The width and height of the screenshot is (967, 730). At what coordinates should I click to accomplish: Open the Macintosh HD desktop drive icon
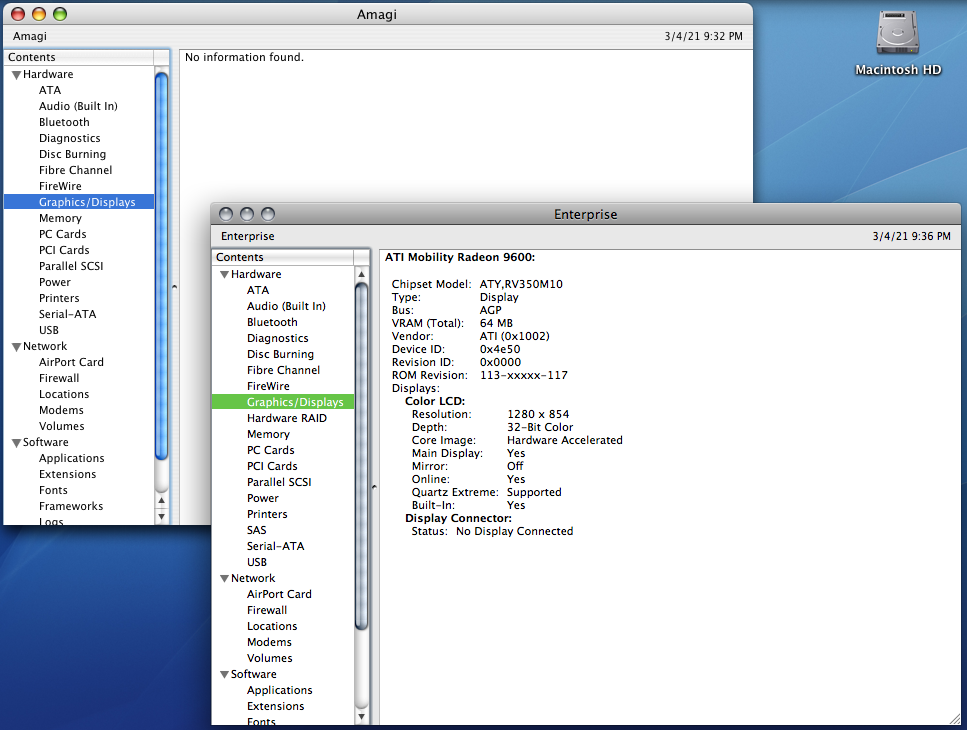pyautogui.click(x=898, y=33)
